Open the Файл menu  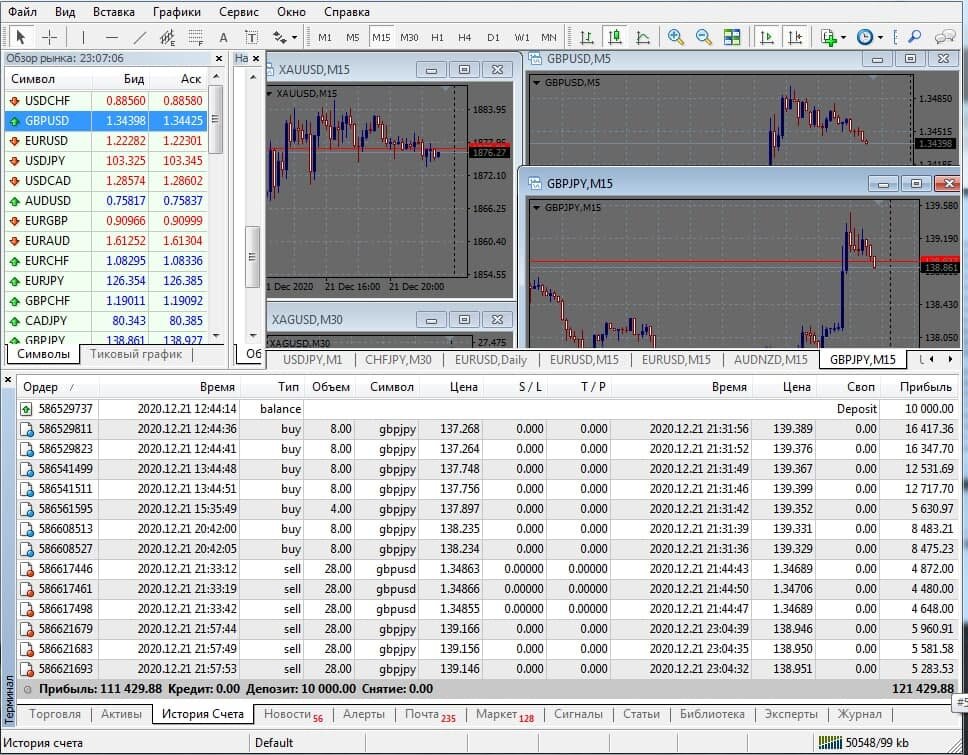23,12
